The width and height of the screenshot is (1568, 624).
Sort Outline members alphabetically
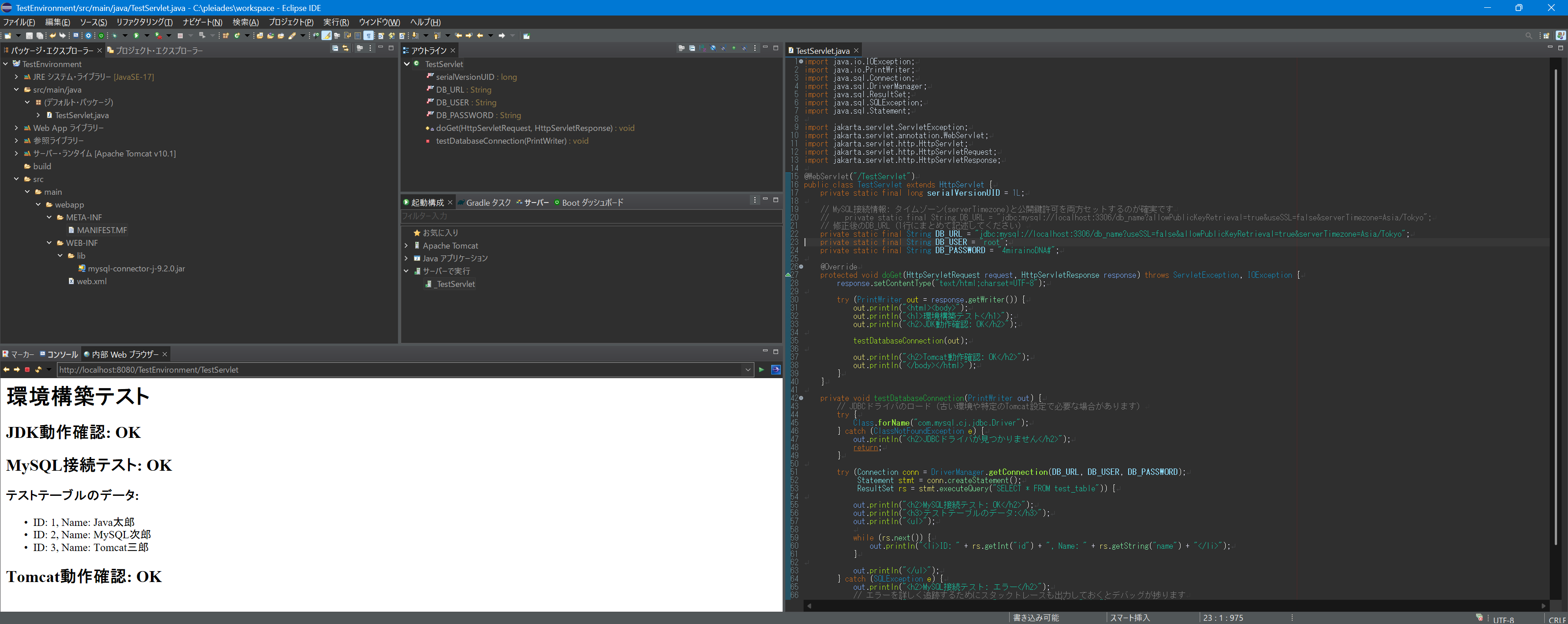702,48
